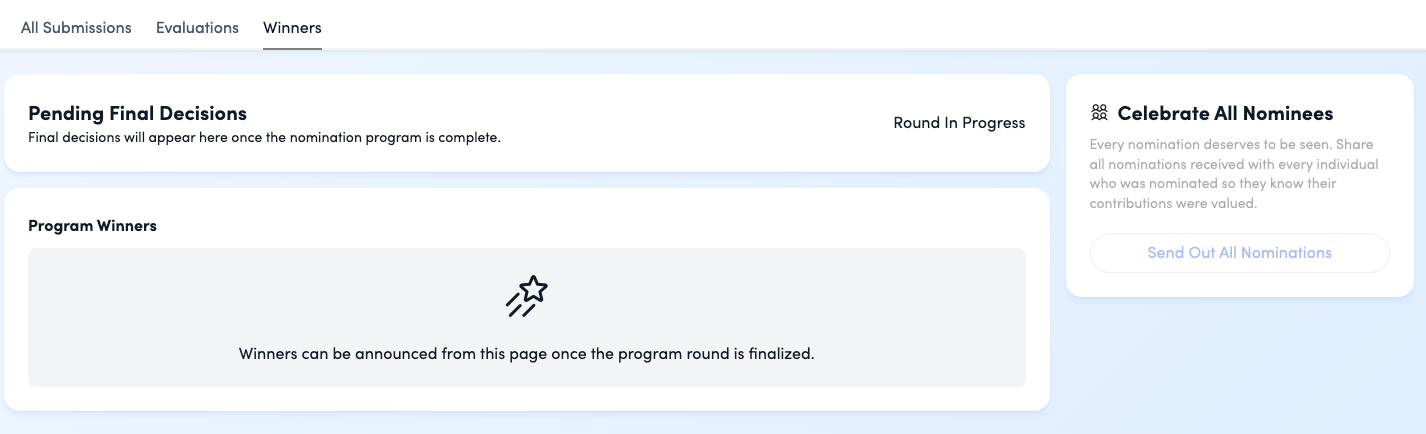Click the Program Winners heading
This screenshot has height=434, width=1426.
[x=92, y=226]
